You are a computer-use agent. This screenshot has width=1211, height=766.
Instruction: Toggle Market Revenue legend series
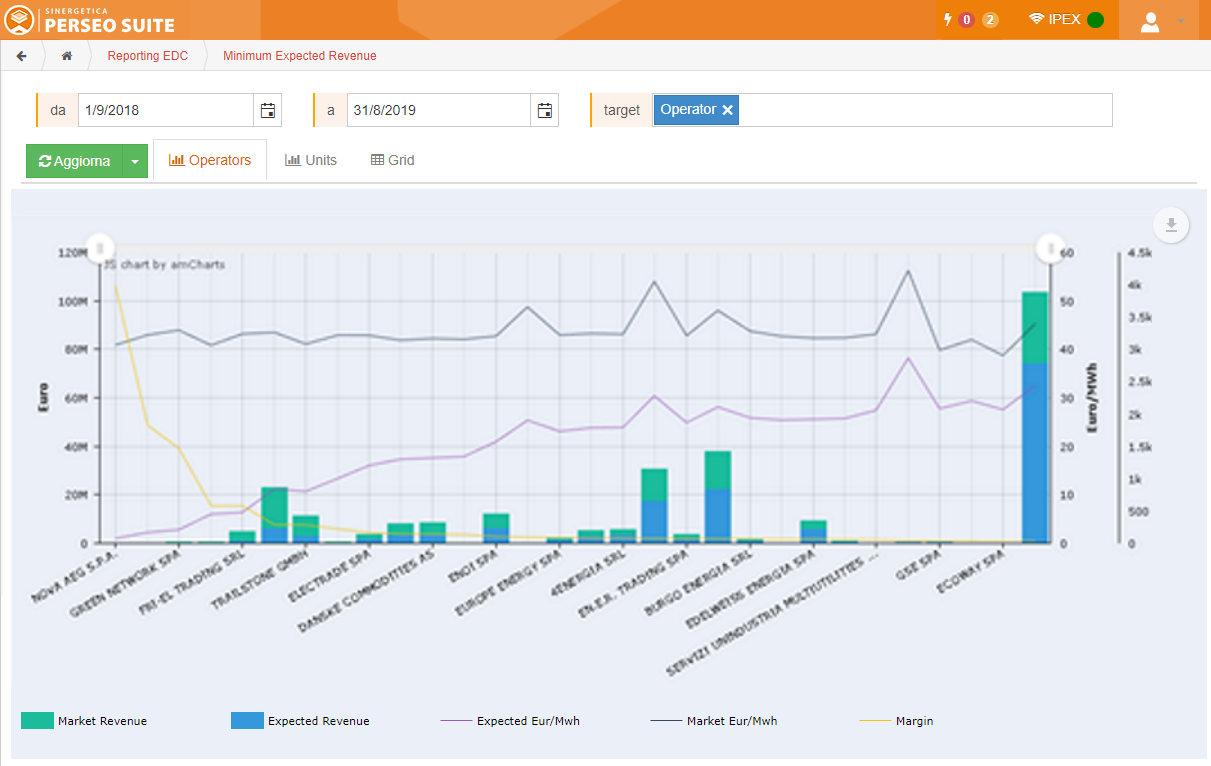click(84, 720)
